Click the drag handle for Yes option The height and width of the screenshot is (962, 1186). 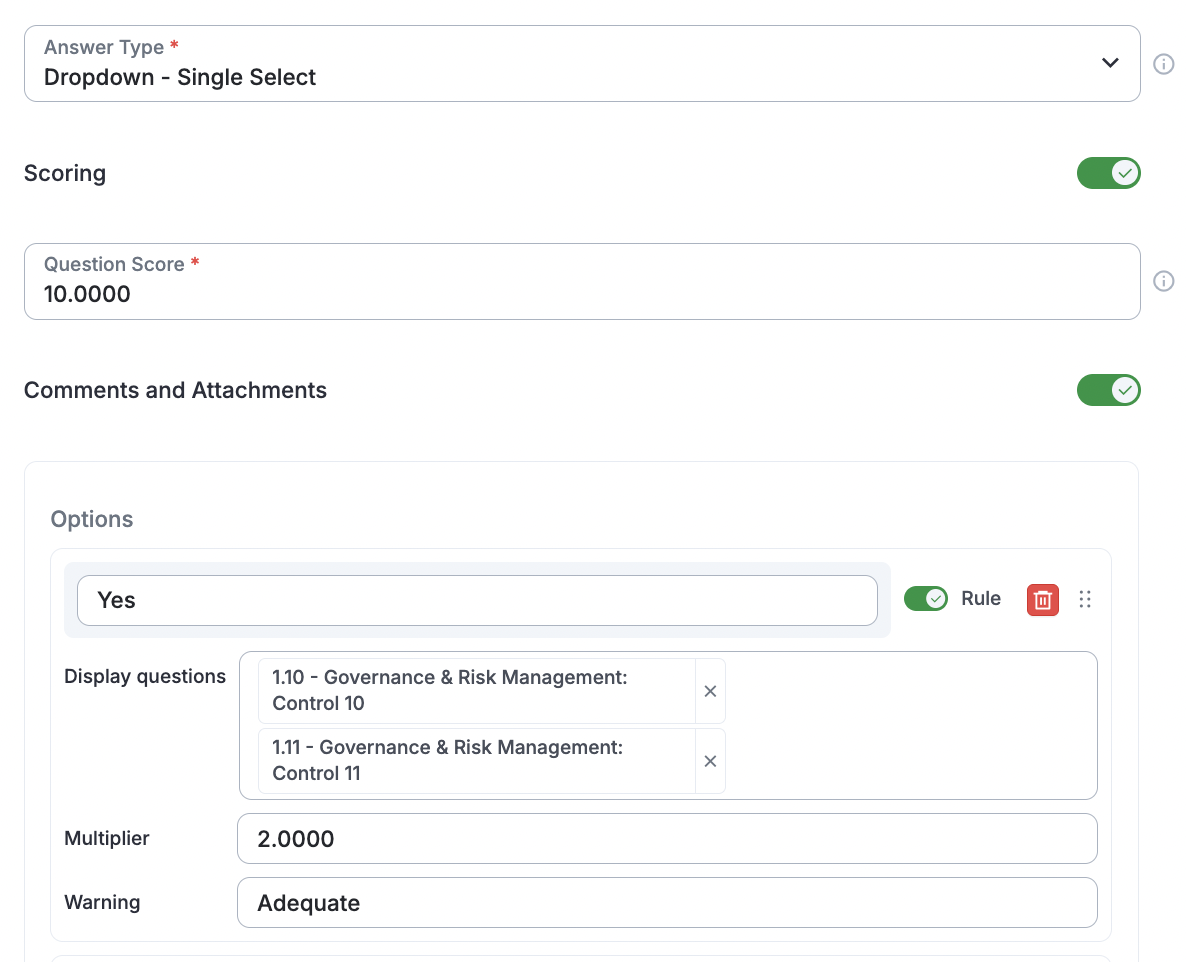pyautogui.click(x=1085, y=599)
